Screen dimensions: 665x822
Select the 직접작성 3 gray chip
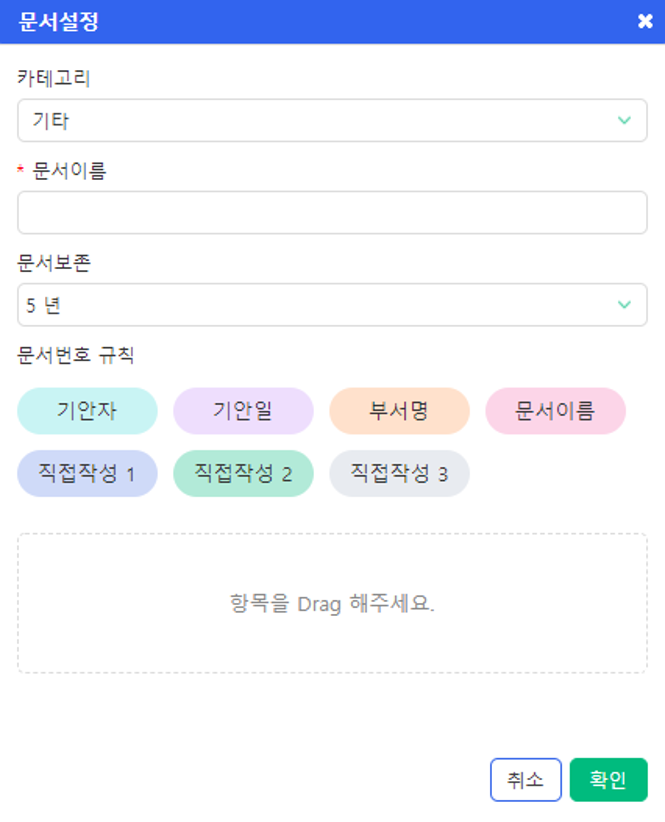[x=399, y=473]
